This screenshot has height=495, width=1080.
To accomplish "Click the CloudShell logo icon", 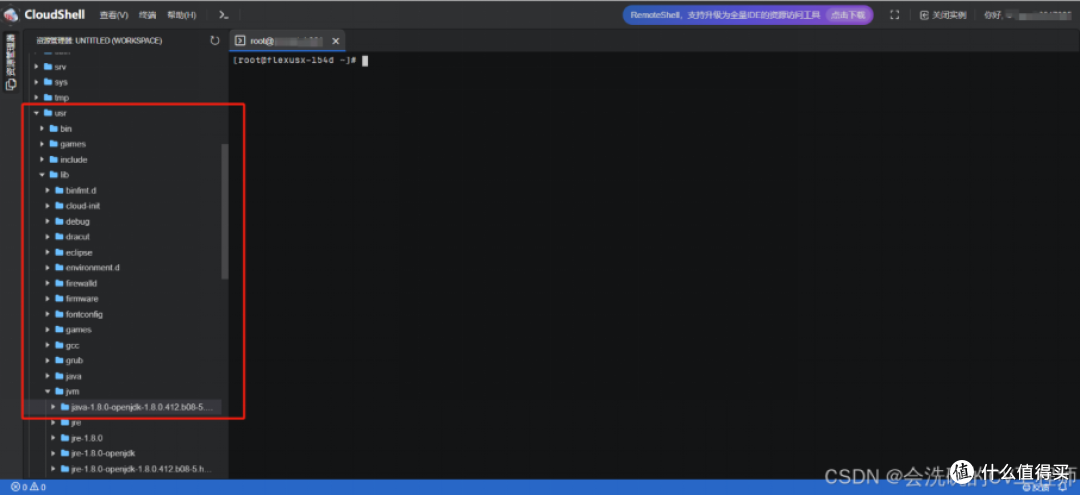I will coord(11,14).
